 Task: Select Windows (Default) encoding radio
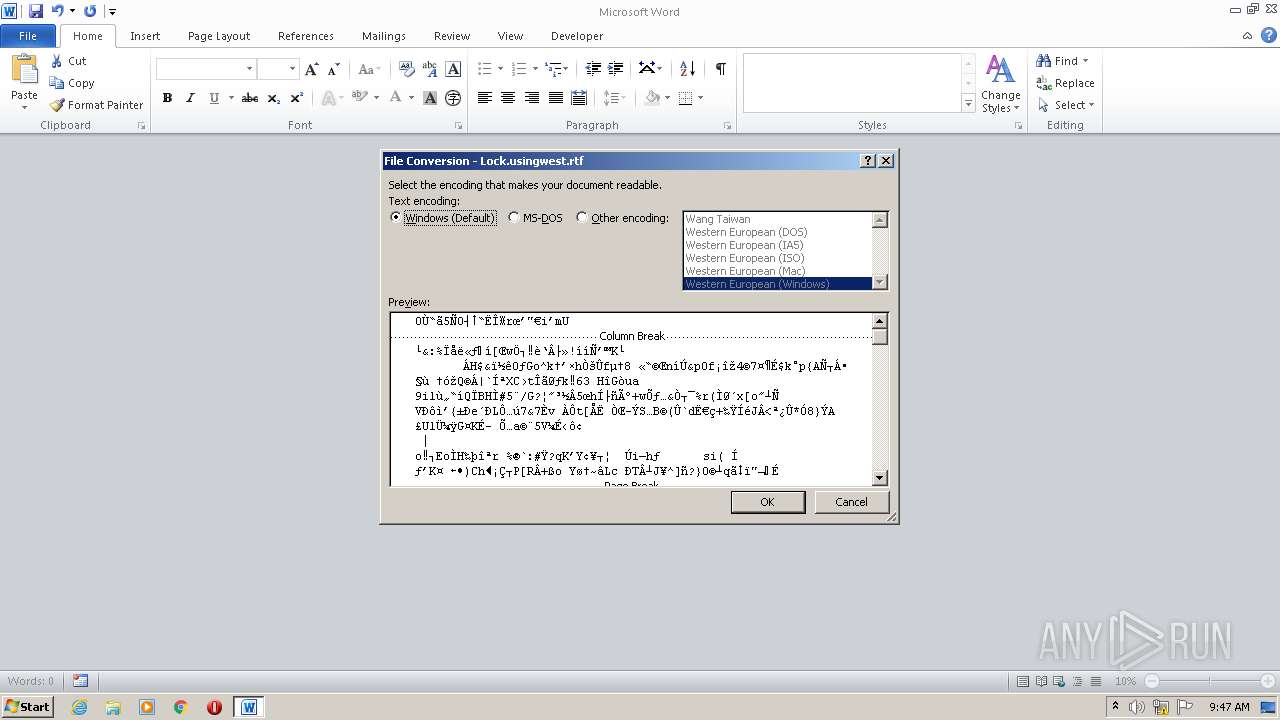395,218
